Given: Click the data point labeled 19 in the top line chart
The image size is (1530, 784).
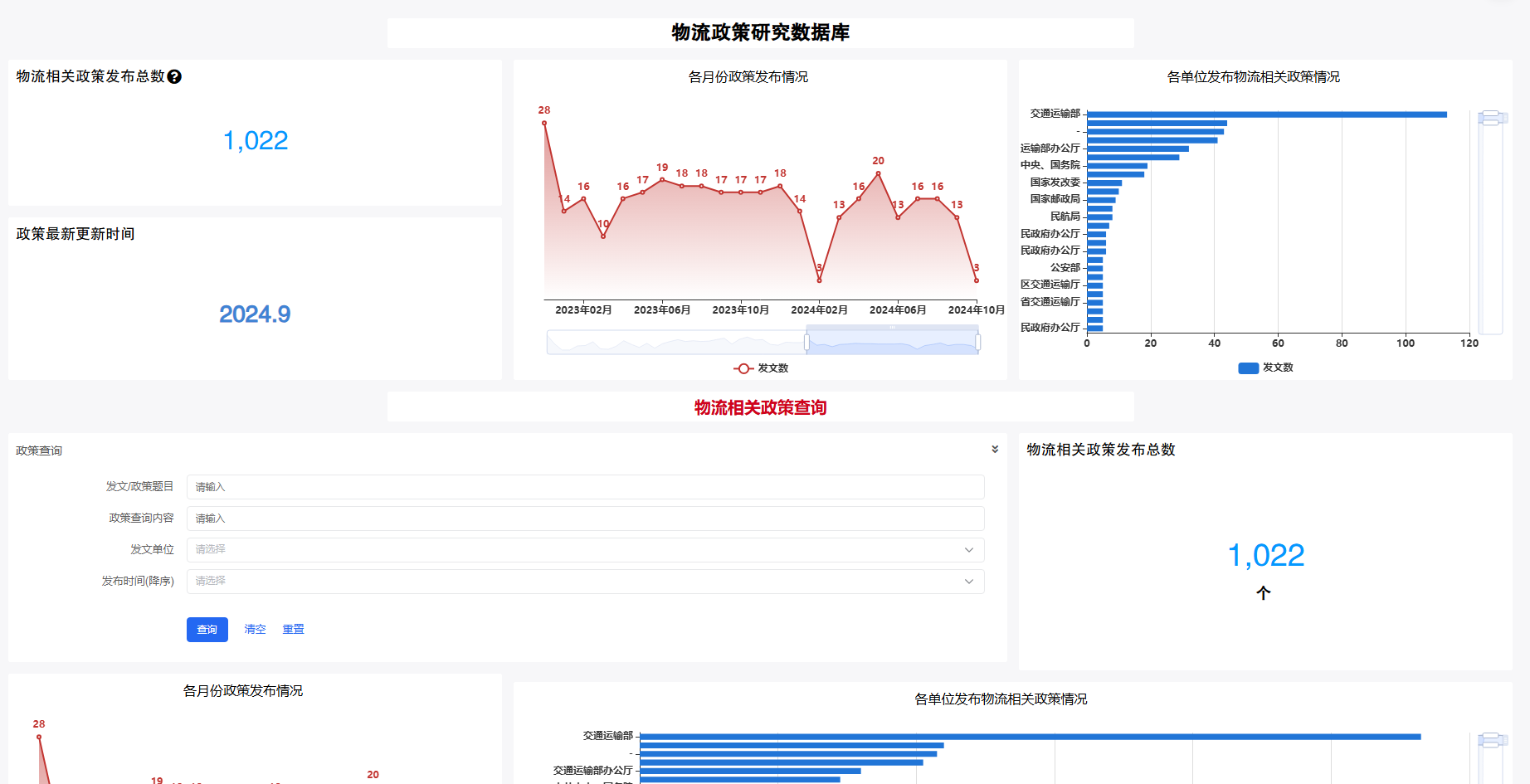Looking at the screenshot, I should point(662,179).
